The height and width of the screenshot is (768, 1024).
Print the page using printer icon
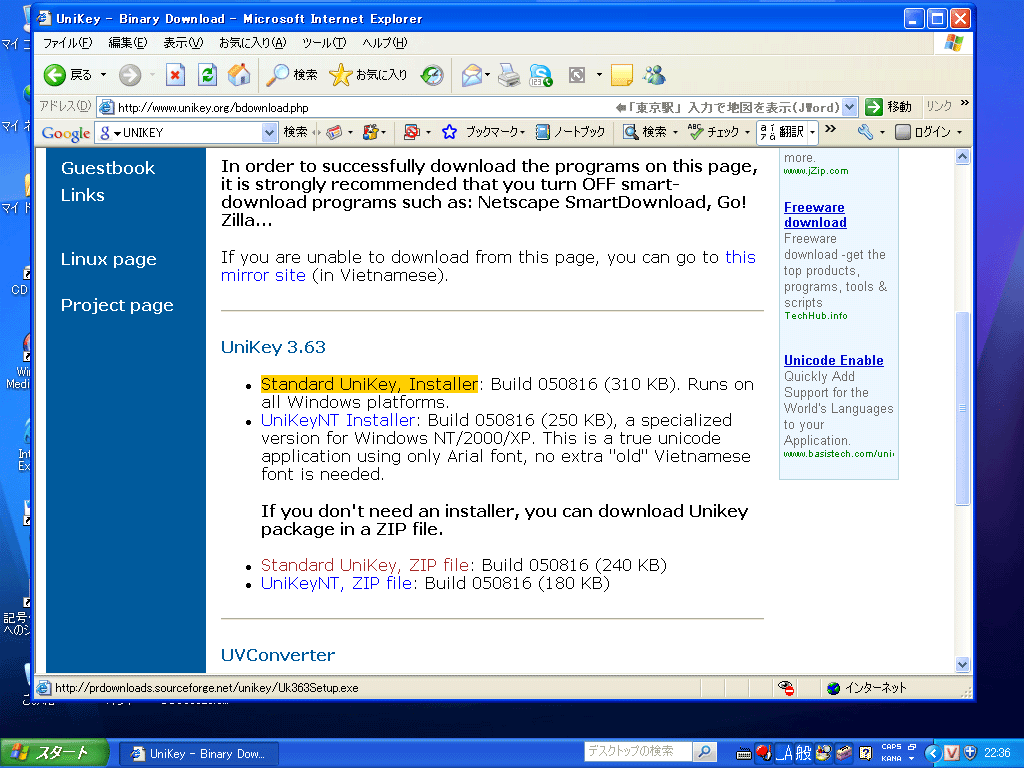click(509, 75)
